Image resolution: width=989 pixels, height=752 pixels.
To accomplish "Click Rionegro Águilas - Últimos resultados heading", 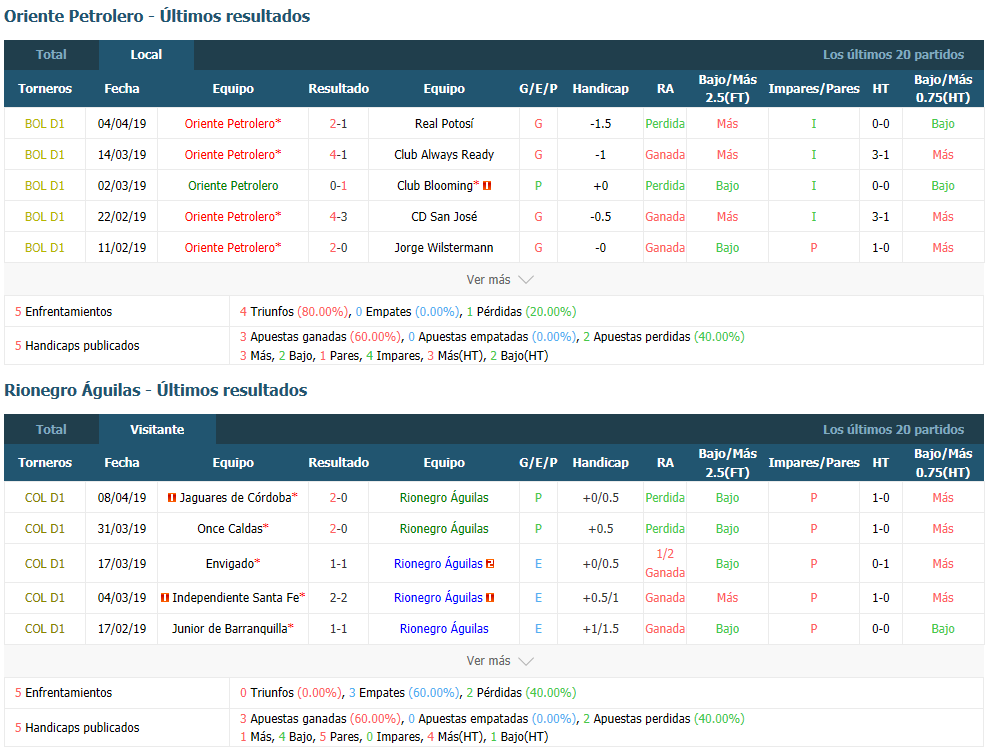I will 156,390.
